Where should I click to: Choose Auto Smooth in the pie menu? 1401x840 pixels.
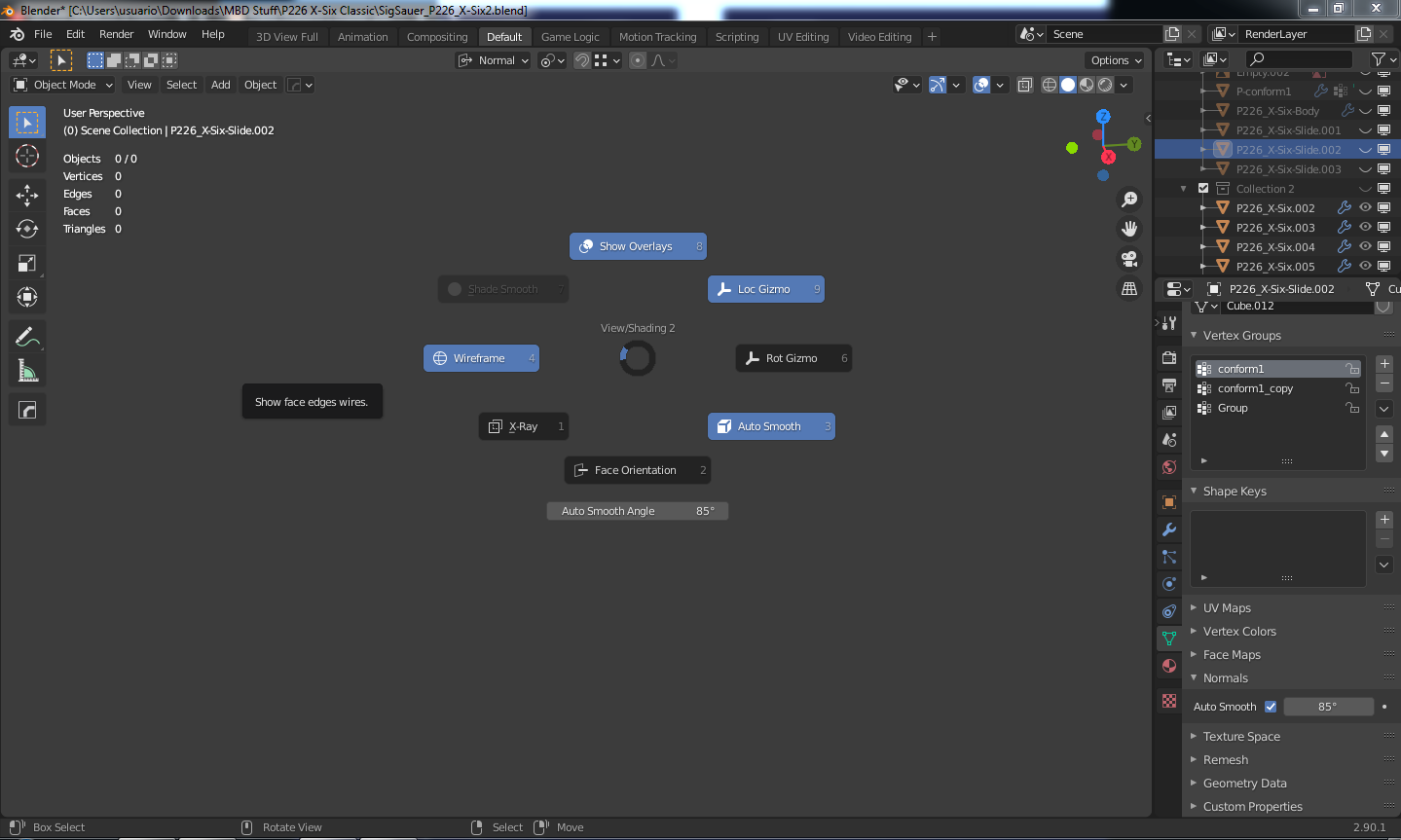(771, 426)
